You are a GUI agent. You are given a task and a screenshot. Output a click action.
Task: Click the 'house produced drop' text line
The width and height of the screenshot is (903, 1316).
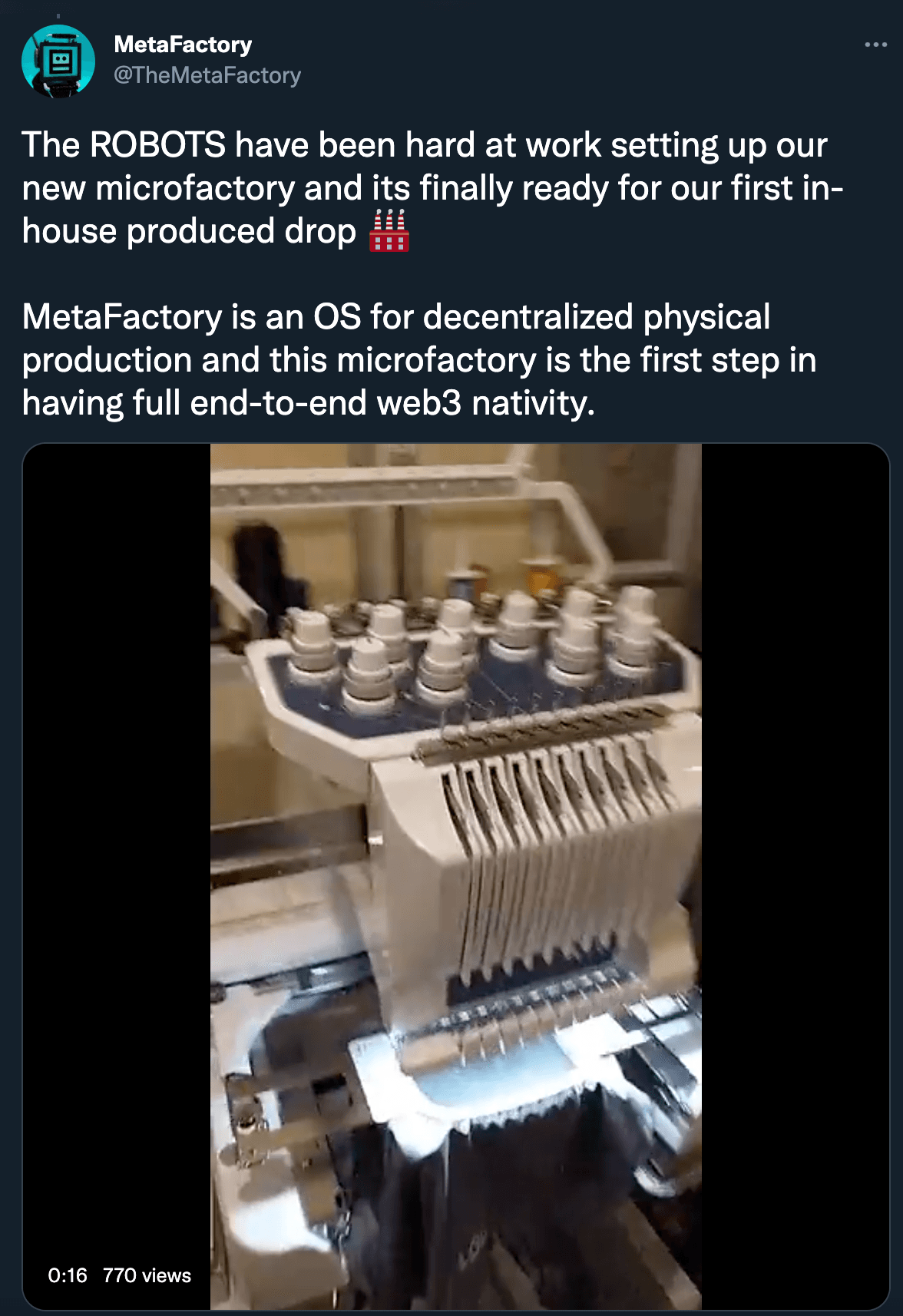[x=189, y=231]
